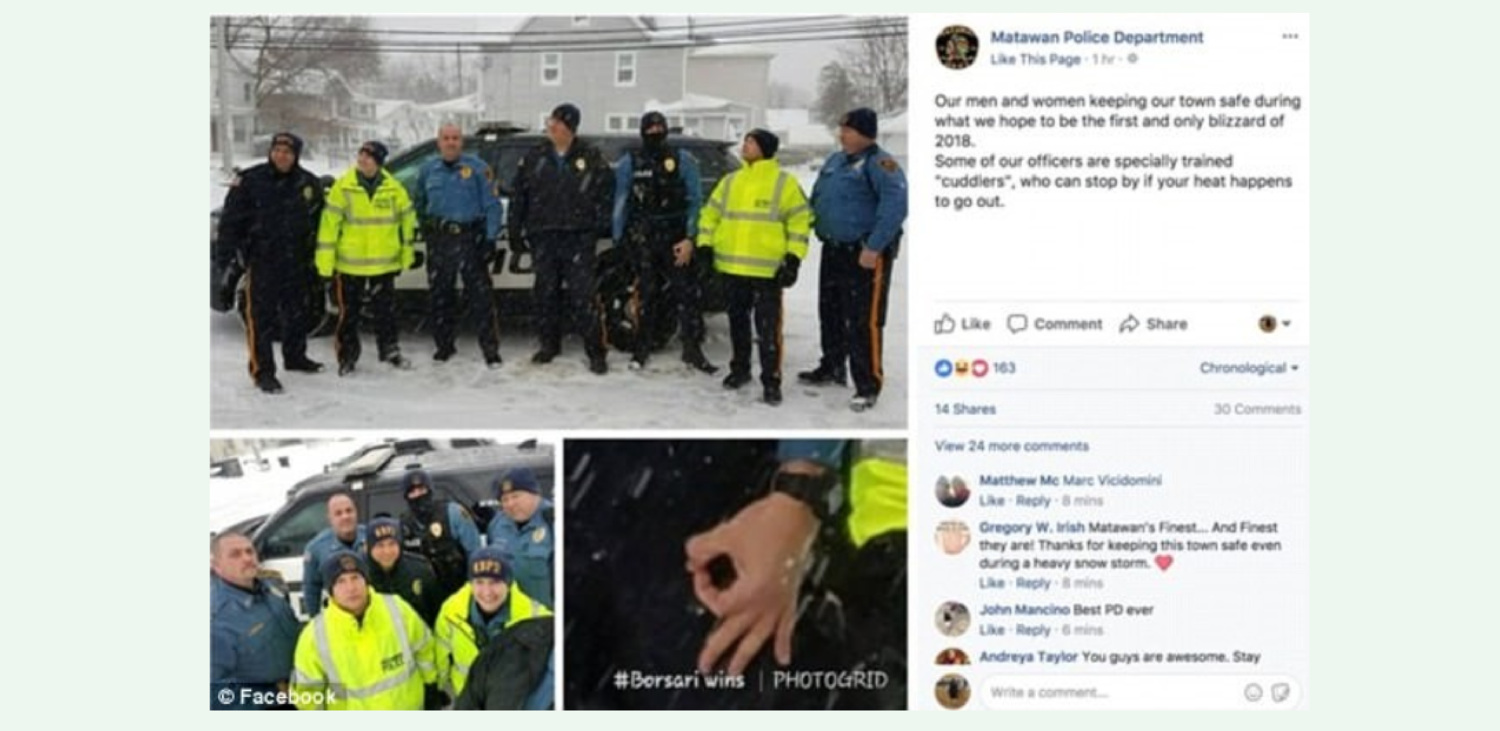This screenshot has height=731, width=1500.
Task: Click 14 Shares link
Action: coord(965,409)
